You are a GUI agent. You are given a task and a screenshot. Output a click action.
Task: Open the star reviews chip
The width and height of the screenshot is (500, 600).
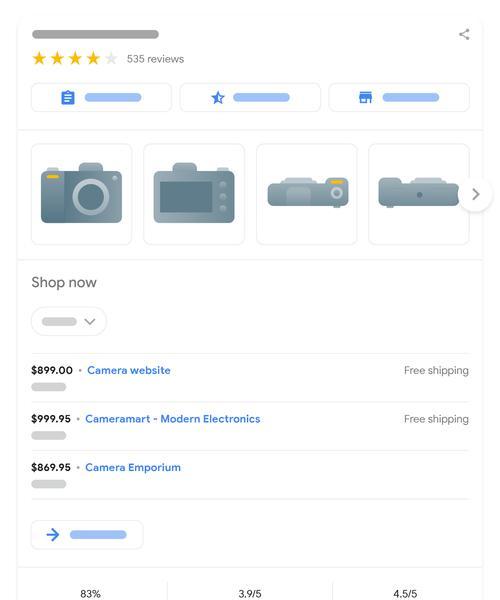tap(250, 98)
